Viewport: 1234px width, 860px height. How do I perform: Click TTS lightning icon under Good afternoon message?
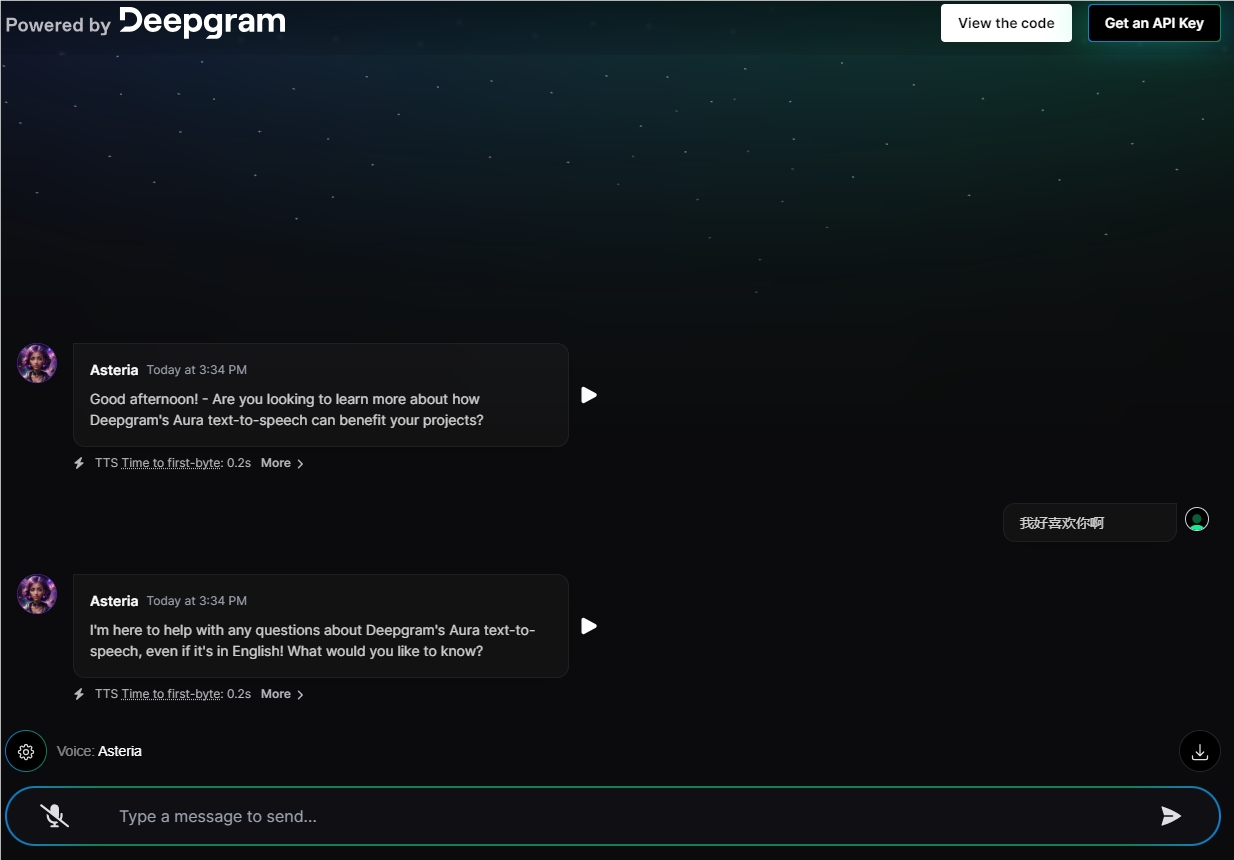point(79,463)
